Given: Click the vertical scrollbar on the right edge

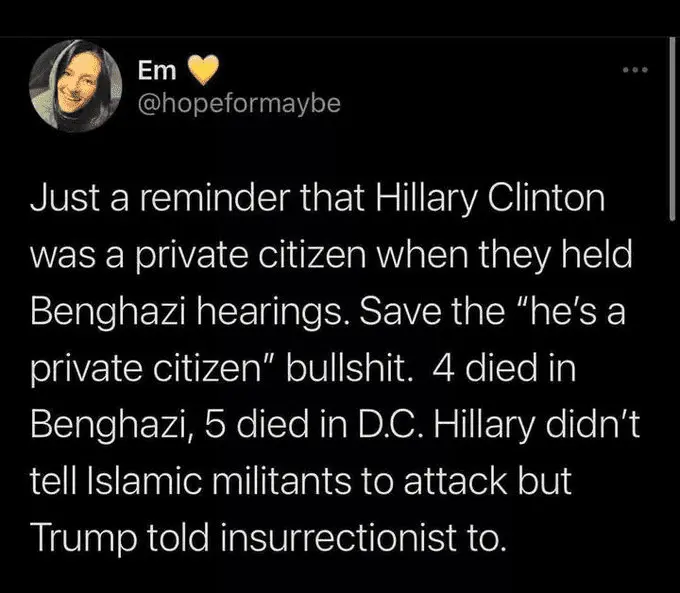Looking at the screenshot, I should [669, 130].
